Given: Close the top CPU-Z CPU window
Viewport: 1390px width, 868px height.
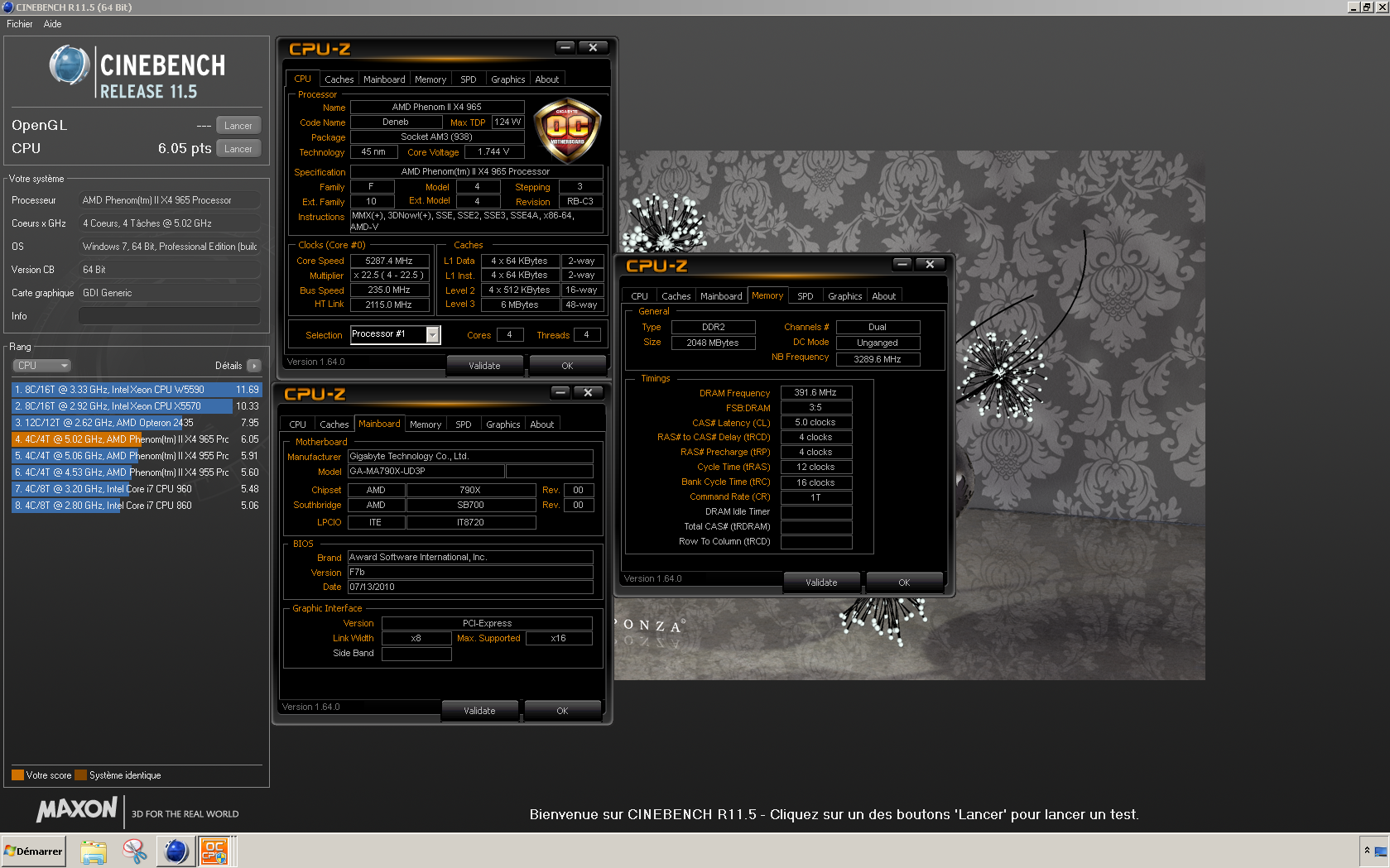Looking at the screenshot, I should (x=593, y=47).
